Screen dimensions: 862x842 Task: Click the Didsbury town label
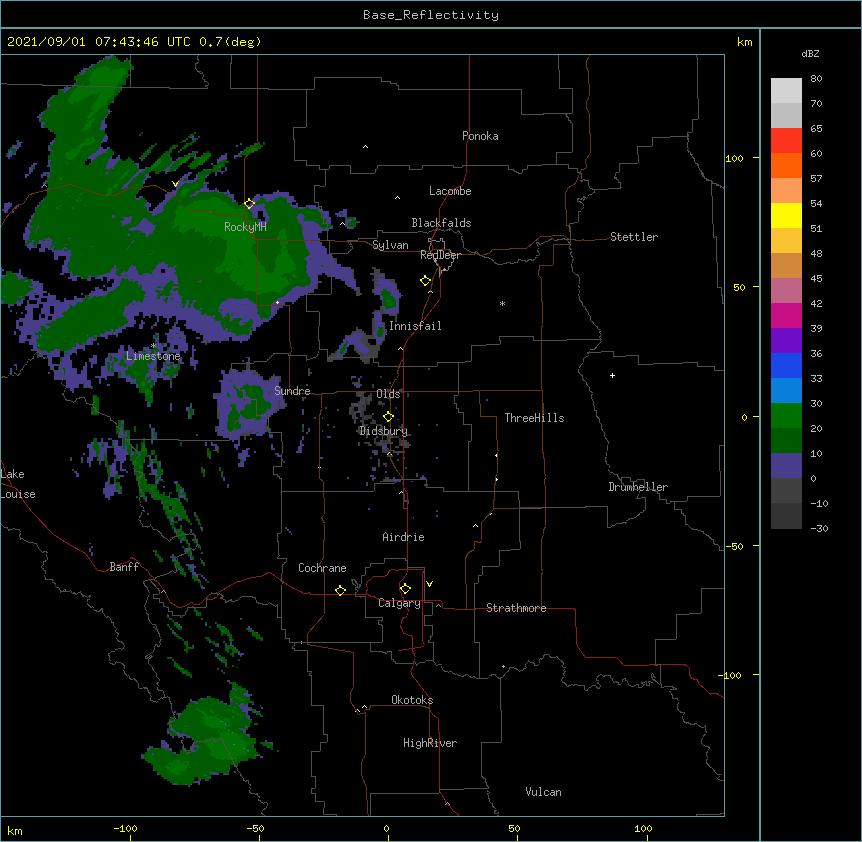click(383, 431)
